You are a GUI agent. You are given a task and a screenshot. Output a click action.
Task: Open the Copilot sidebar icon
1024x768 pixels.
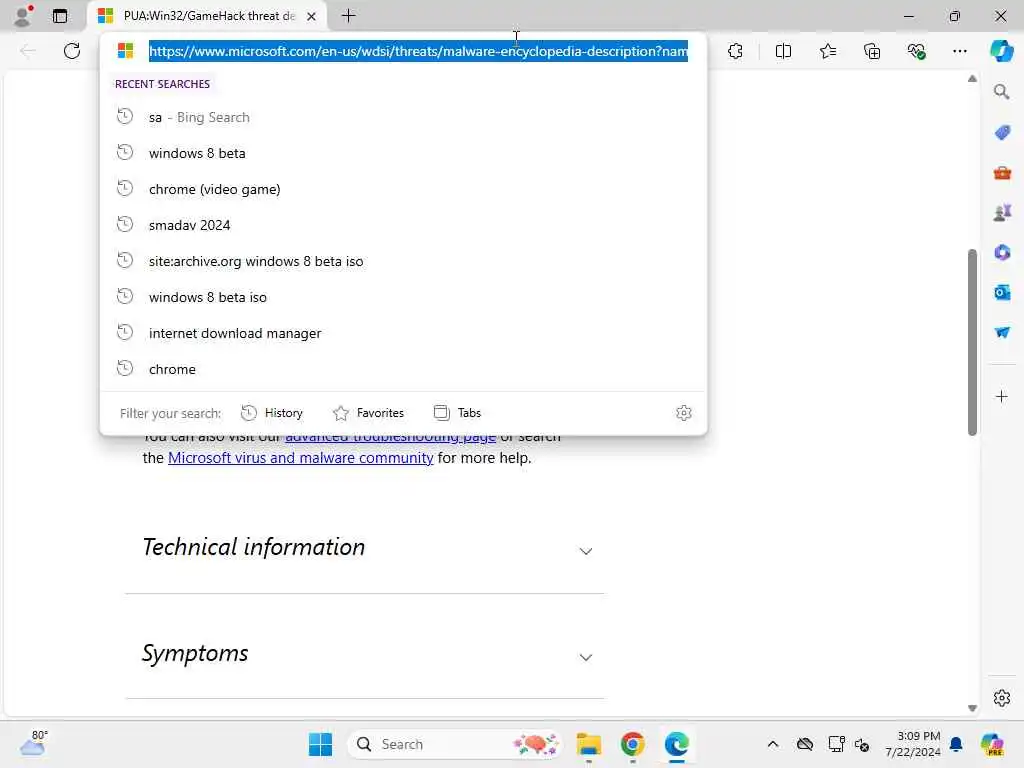pyautogui.click(x=1001, y=50)
